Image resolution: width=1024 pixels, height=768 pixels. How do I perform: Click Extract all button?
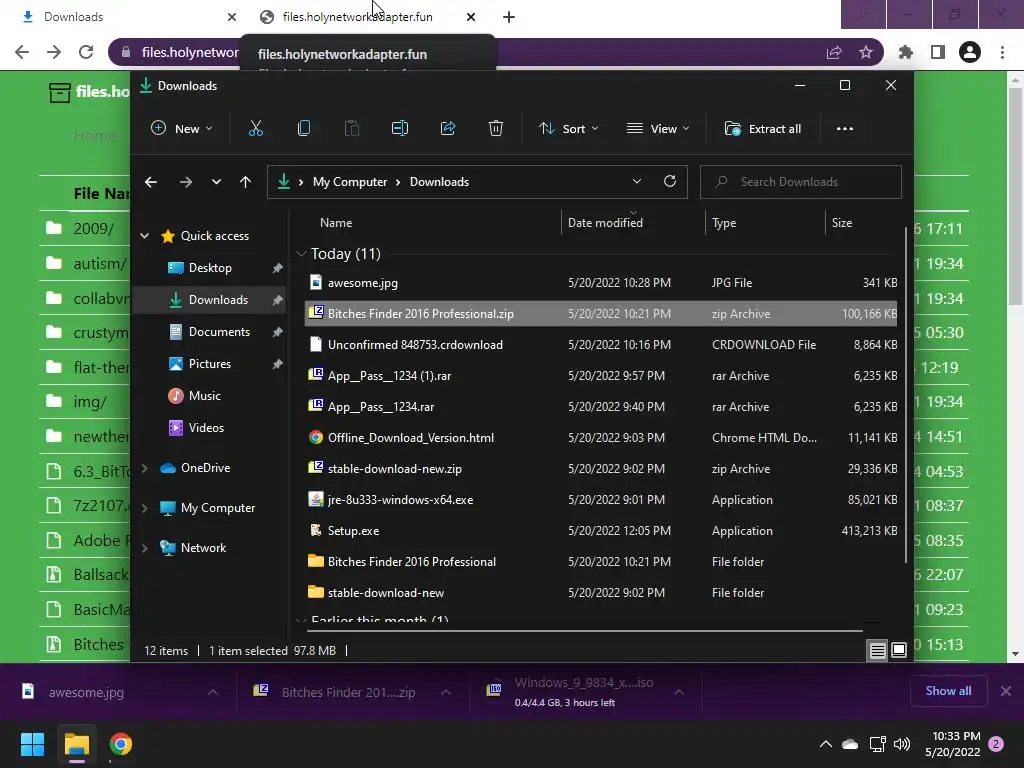click(x=763, y=129)
